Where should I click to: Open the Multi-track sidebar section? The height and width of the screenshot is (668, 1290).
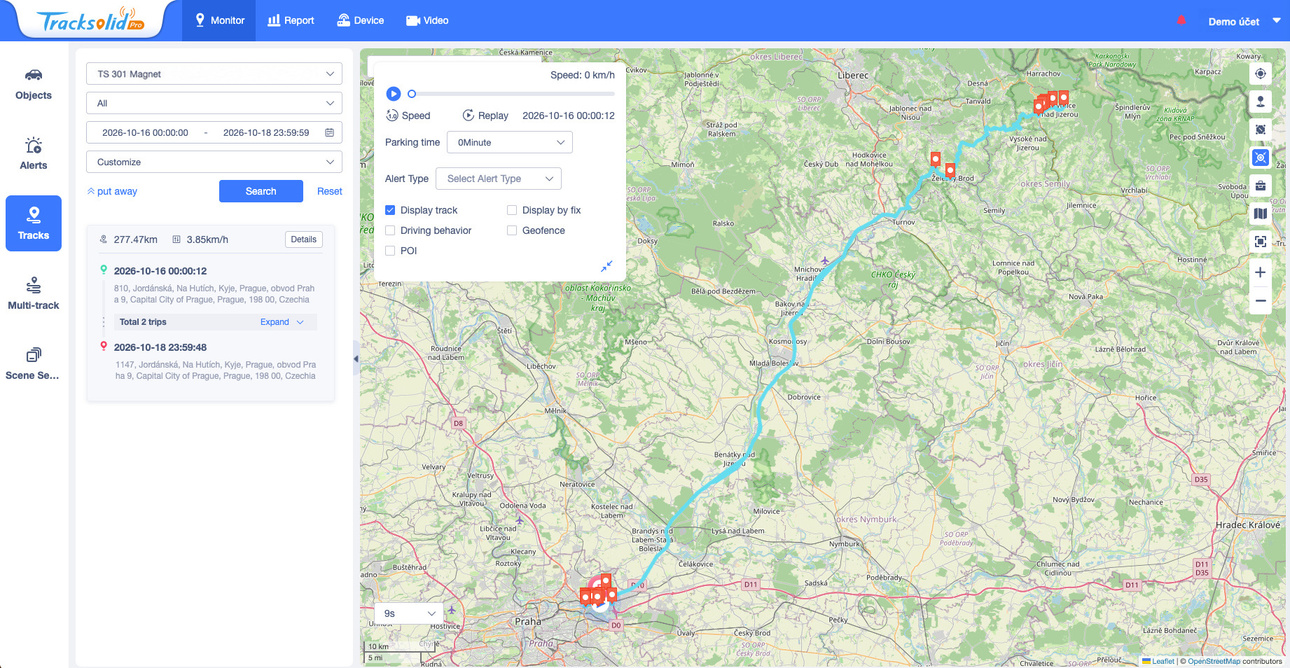click(33, 293)
